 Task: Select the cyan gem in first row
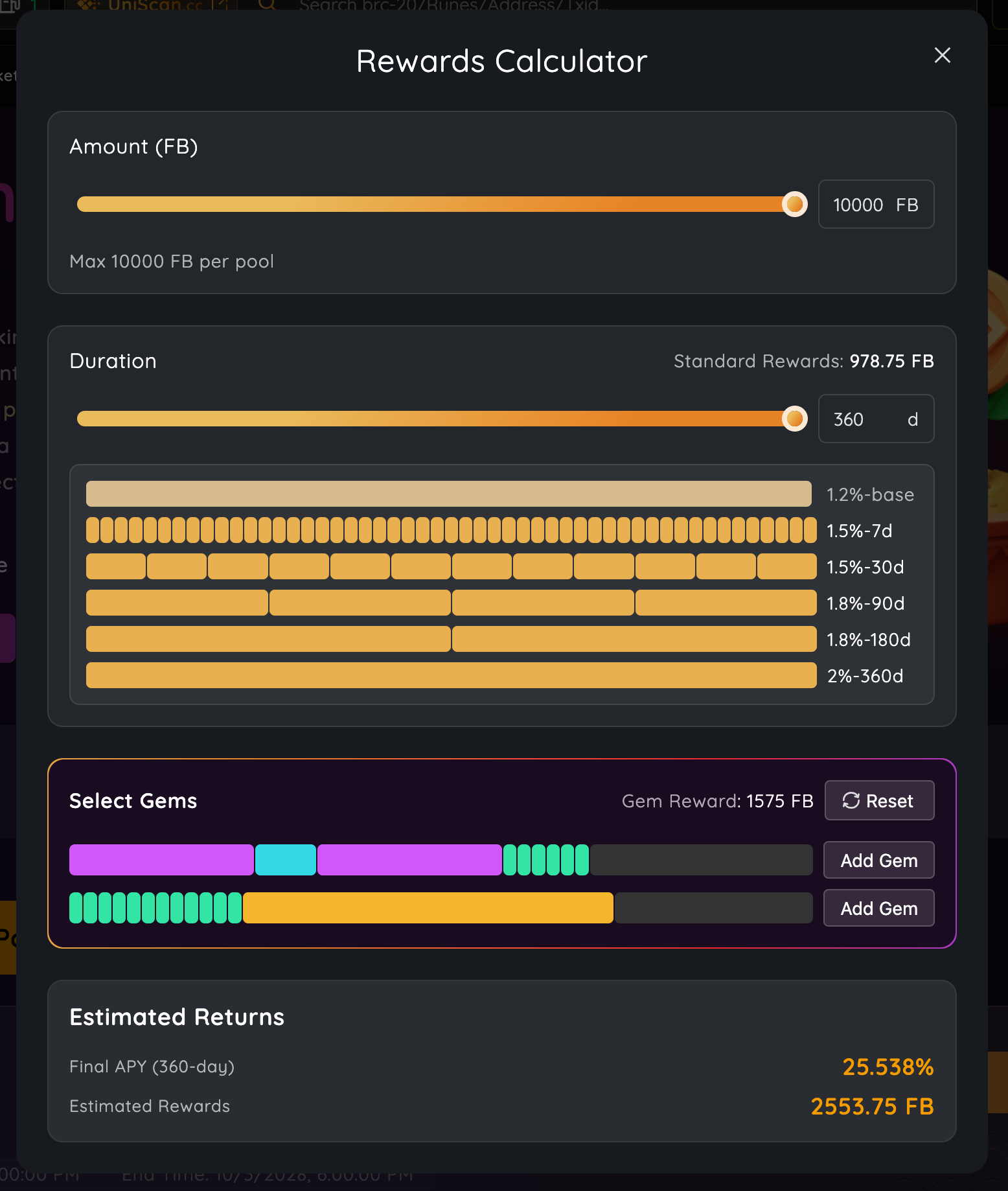(286, 861)
